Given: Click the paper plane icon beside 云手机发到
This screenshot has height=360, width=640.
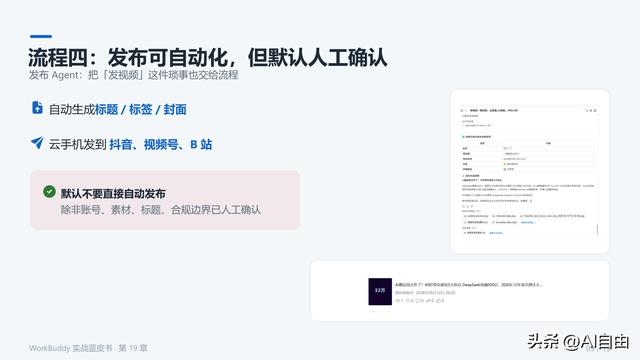Looking at the screenshot, I should click(x=37, y=143).
